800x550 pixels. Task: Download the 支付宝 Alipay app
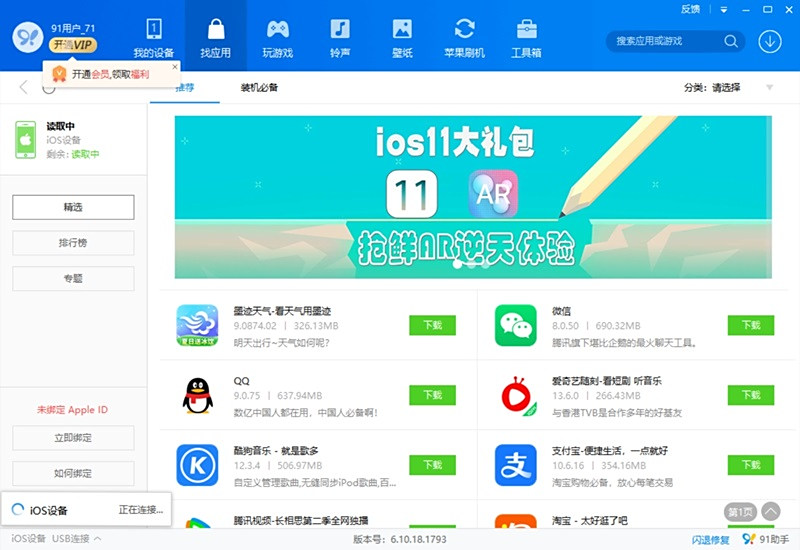pyautogui.click(x=750, y=465)
